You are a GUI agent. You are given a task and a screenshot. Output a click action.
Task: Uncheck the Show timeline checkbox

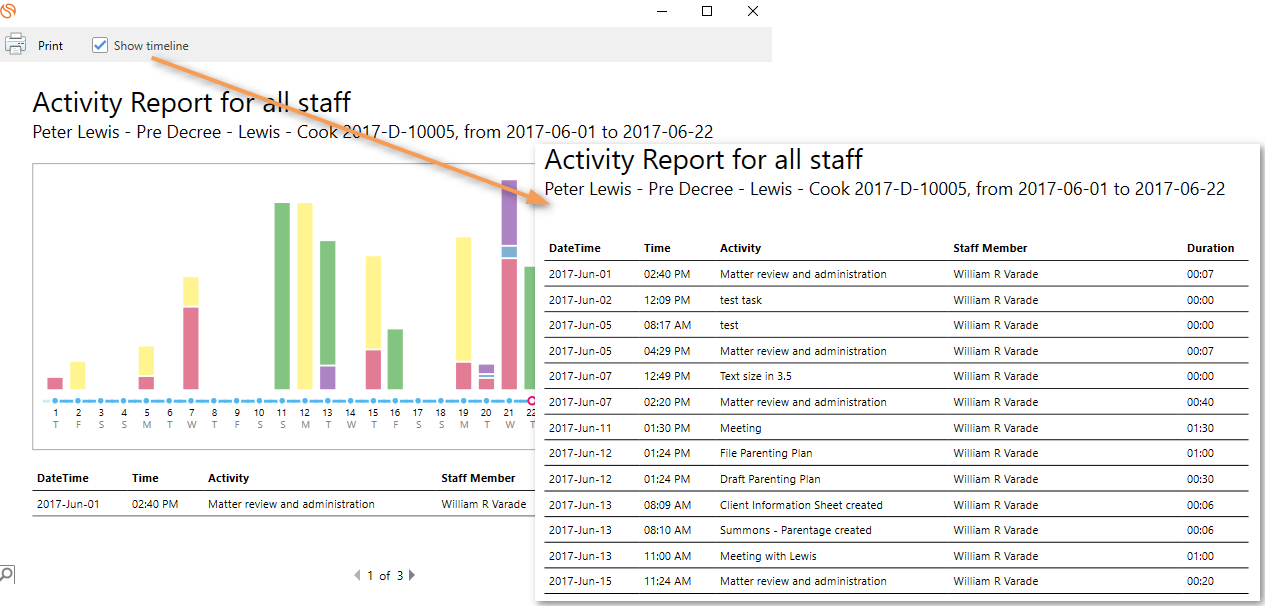(x=100, y=45)
